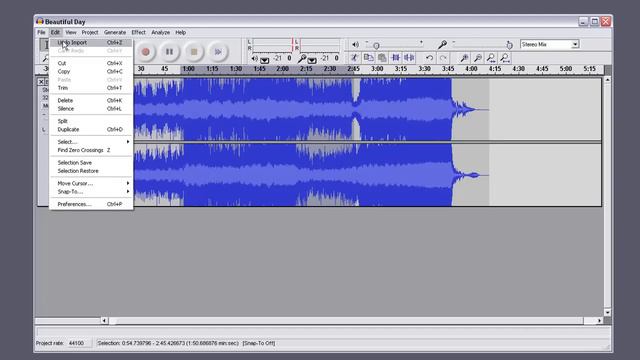Click the Skip to End button
The image size is (640, 360).
[218, 52]
